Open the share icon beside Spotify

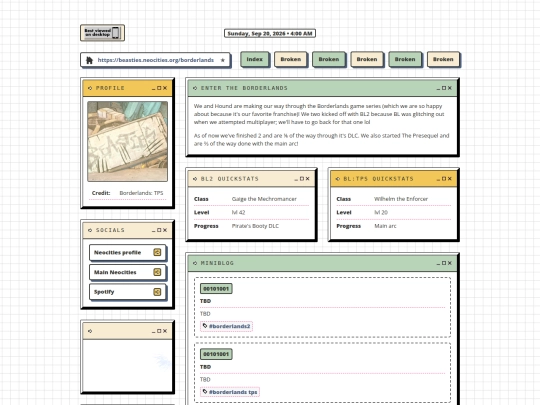pos(157,292)
